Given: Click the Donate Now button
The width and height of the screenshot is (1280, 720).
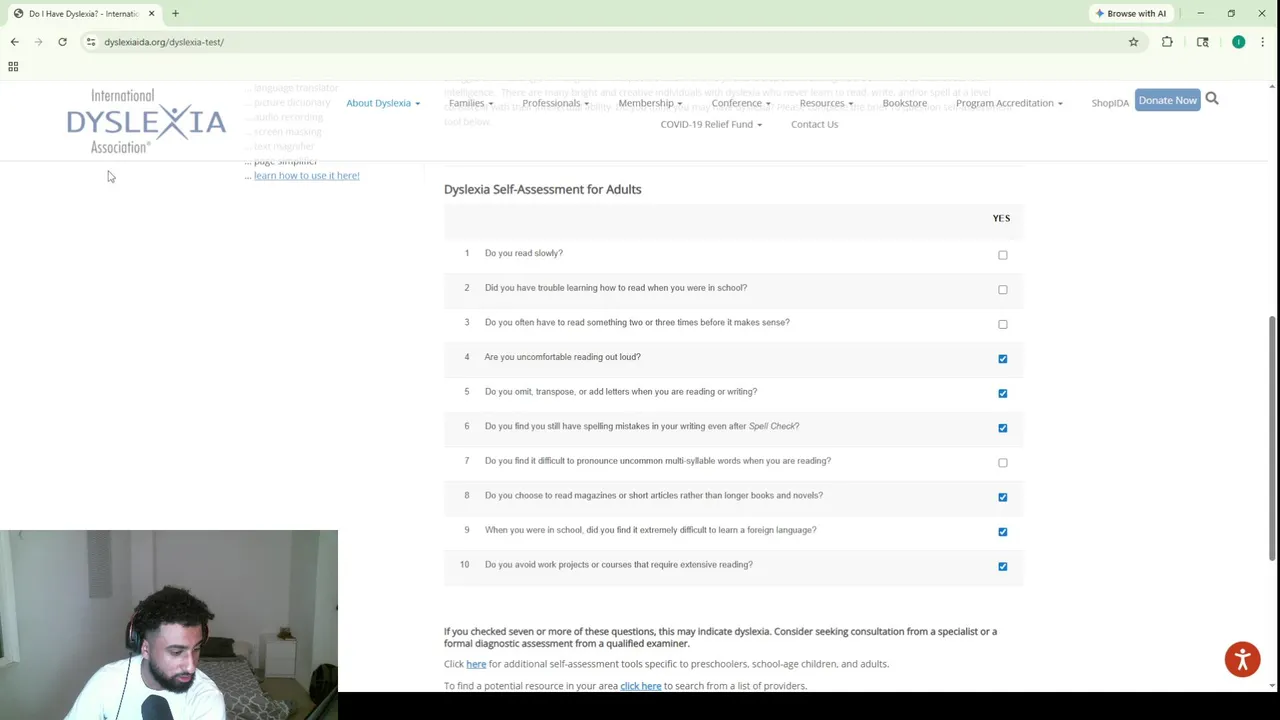Looking at the screenshot, I should [1167, 100].
